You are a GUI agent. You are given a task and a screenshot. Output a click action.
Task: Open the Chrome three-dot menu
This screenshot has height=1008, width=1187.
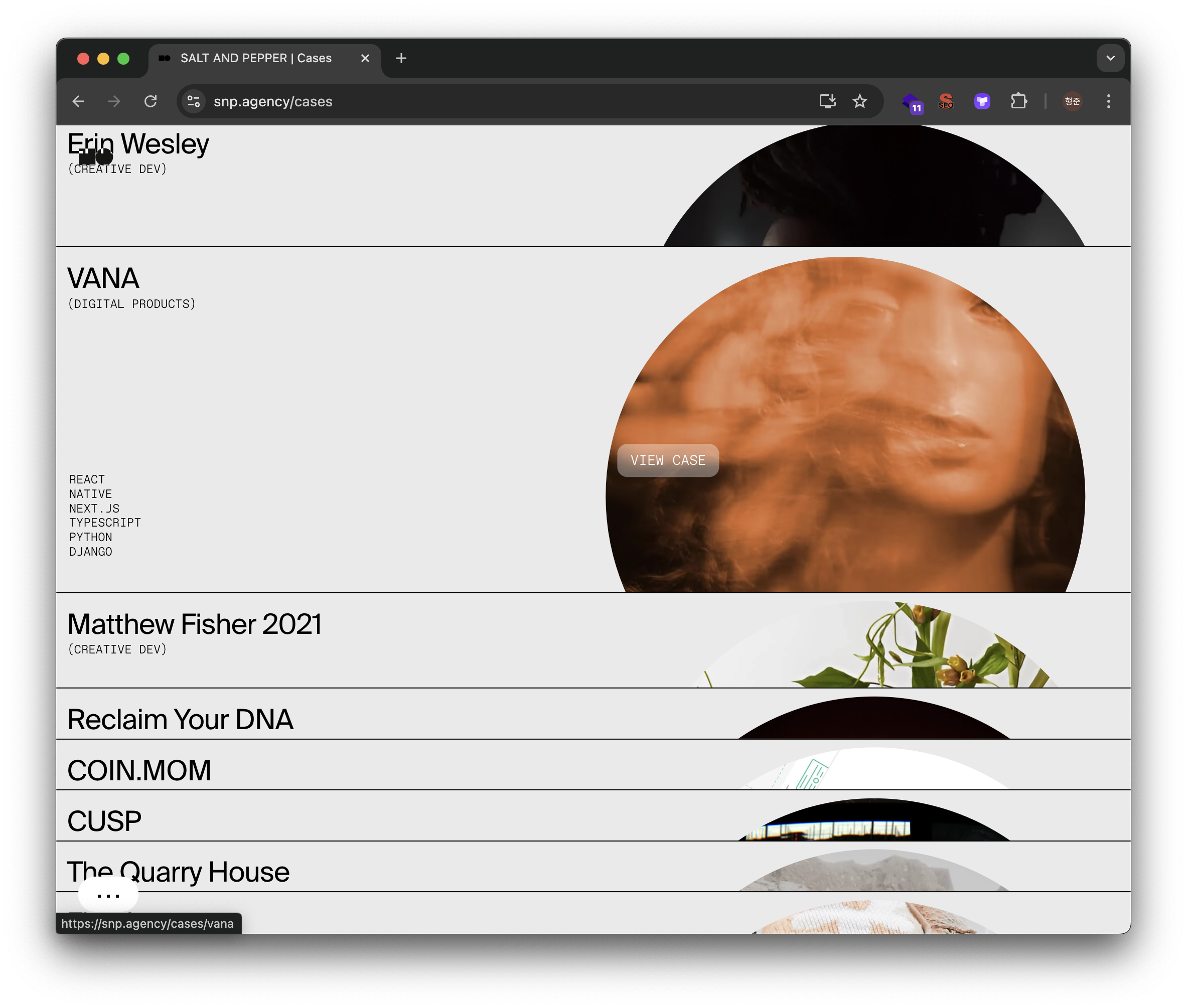pos(1108,101)
